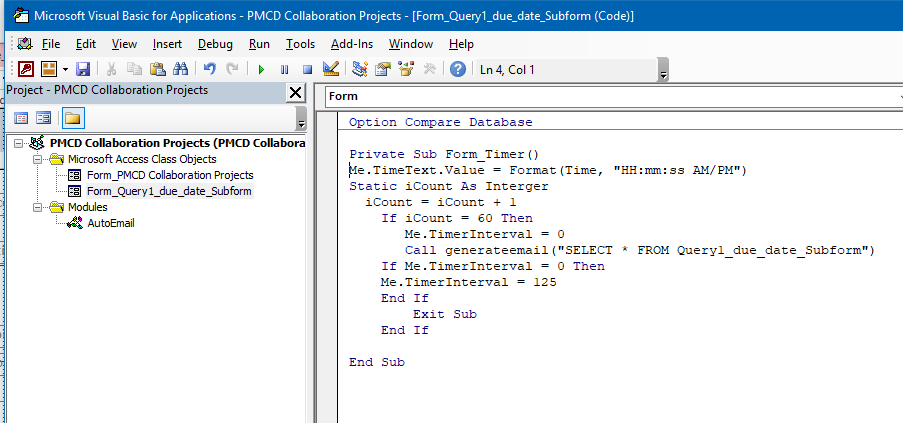Open the Project Explorer toolbar icon
Screen dimensions: 903x423
point(360,70)
